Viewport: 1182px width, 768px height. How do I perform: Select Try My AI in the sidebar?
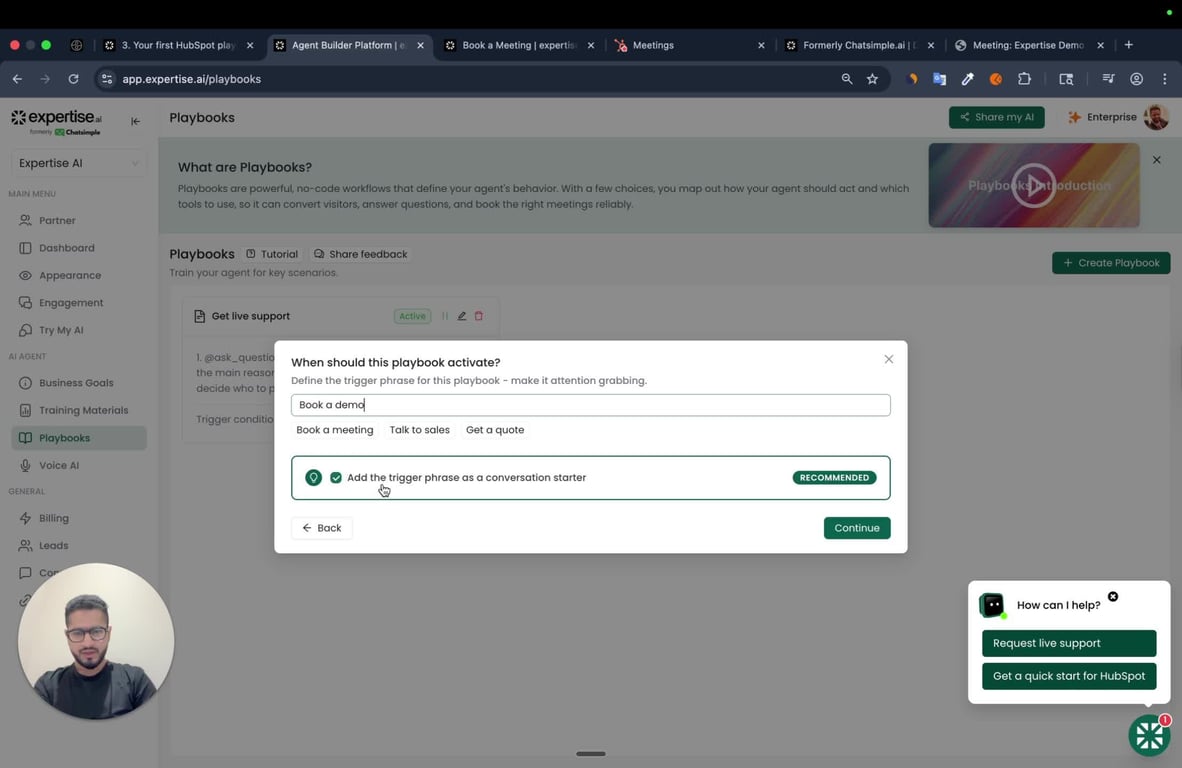pyautogui.click(x=78, y=330)
